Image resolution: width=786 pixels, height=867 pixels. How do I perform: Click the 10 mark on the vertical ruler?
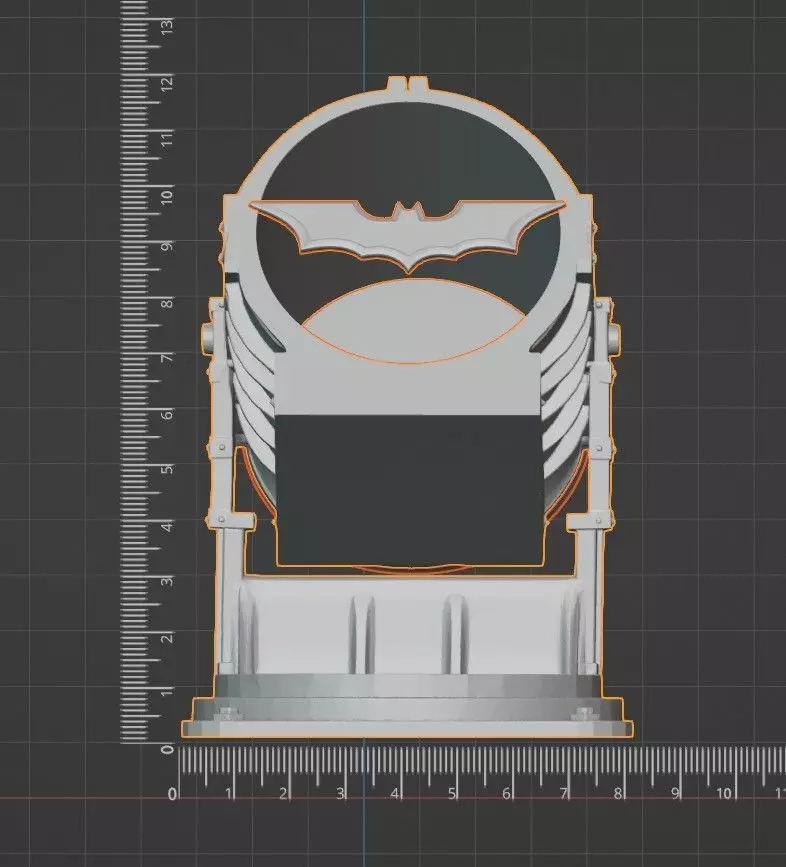(167, 195)
